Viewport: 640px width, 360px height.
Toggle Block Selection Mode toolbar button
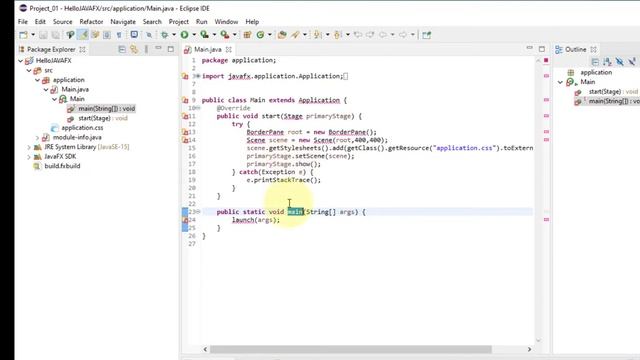coord(107,35)
